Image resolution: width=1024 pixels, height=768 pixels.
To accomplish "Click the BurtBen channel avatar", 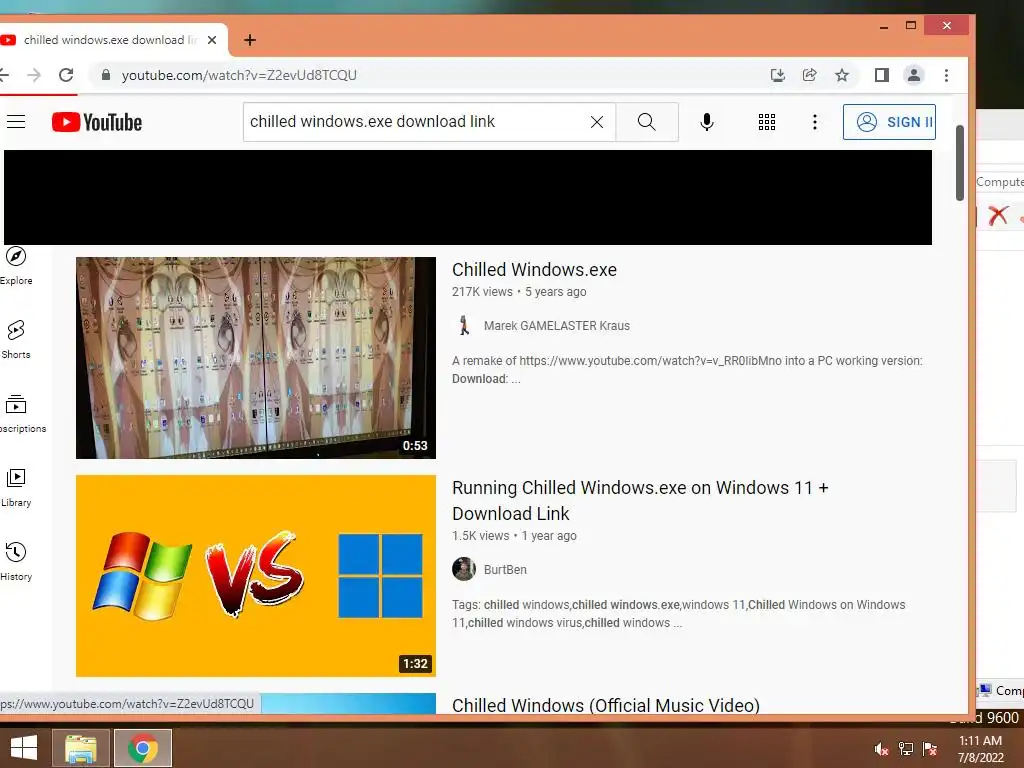I will click(x=464, y=569).
